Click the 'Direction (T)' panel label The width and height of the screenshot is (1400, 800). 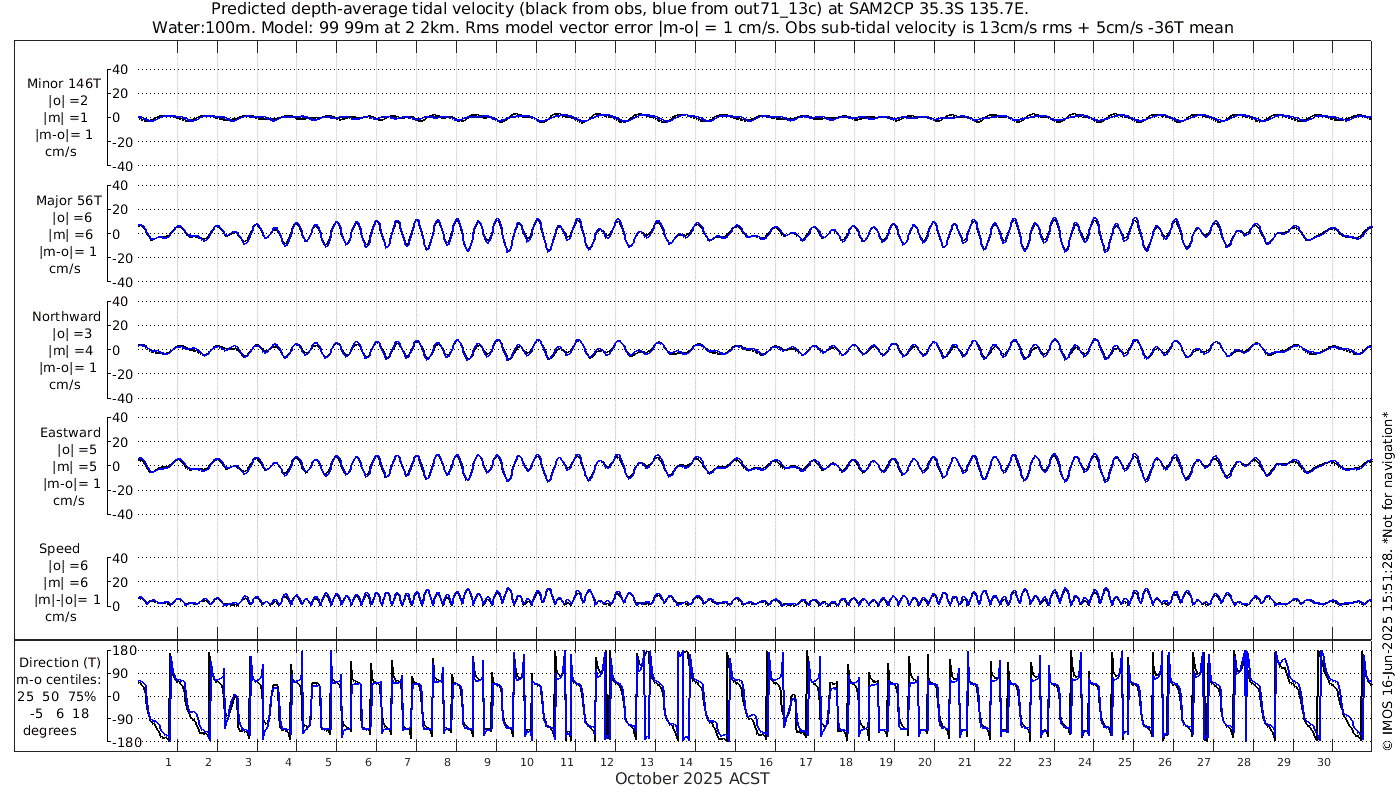tap(64, 662)
